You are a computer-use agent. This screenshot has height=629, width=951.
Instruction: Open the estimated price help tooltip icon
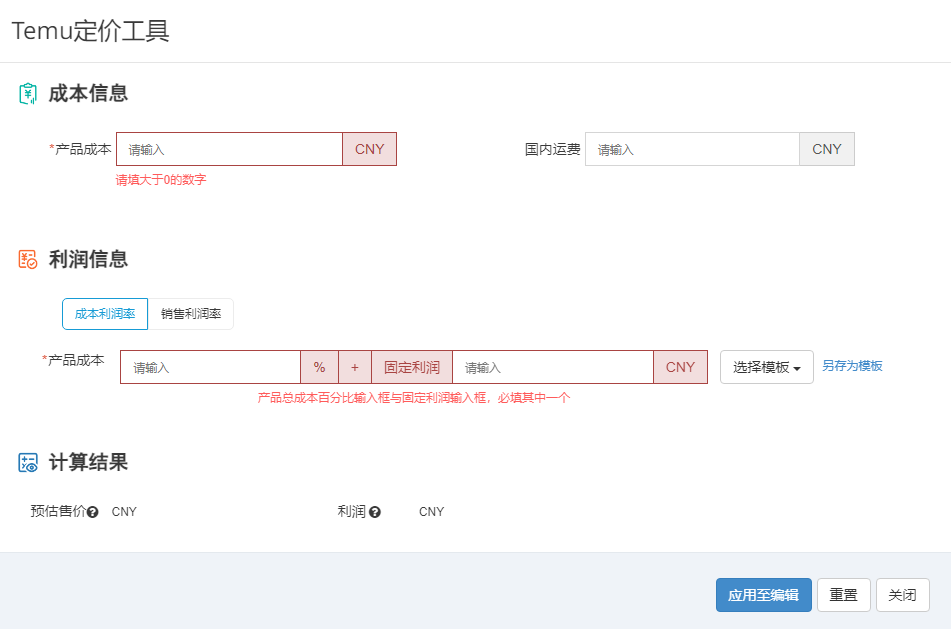pyautogui.click(x=92, y=512)
